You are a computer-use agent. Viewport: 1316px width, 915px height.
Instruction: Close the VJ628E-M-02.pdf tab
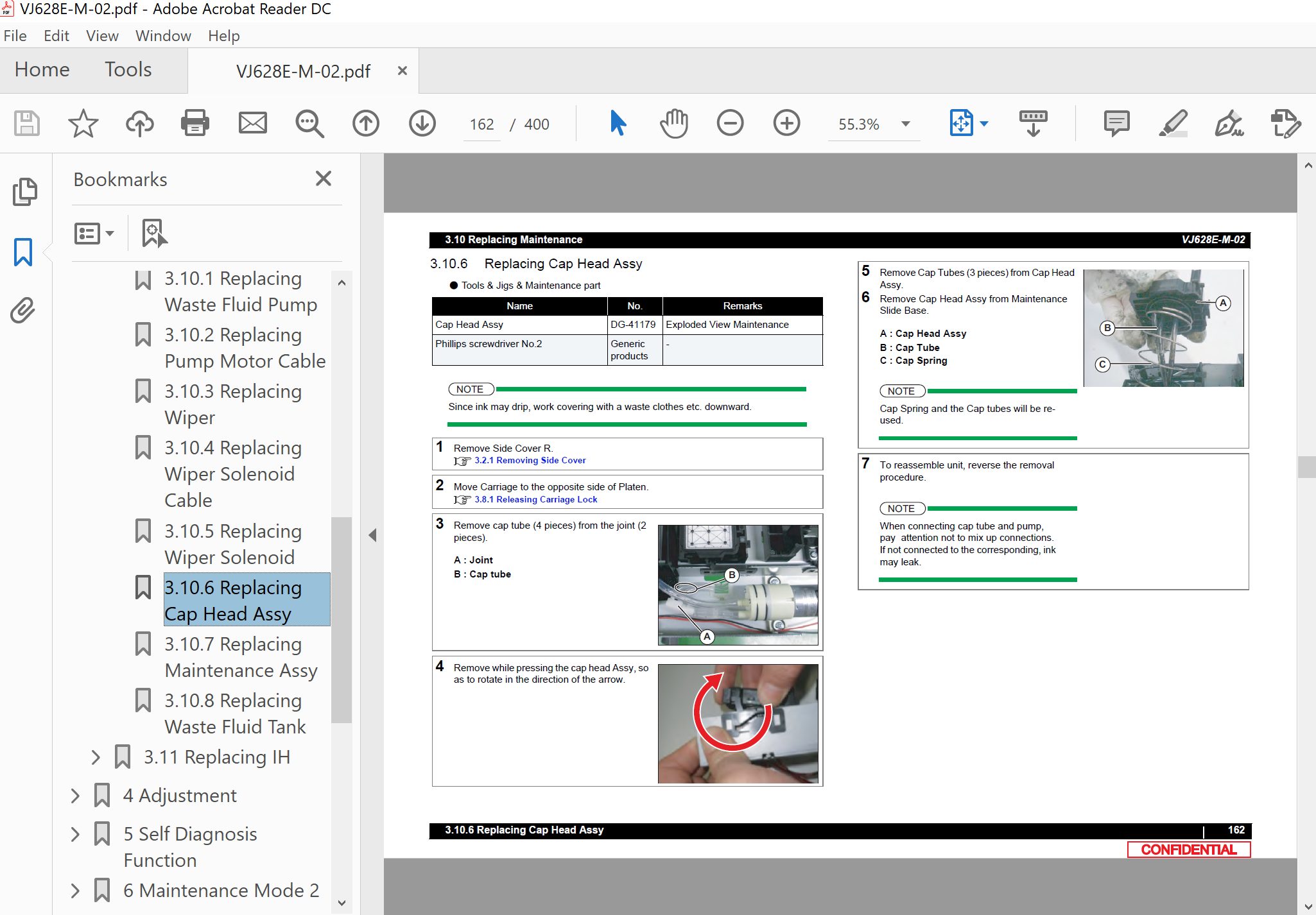tap(403, 71)
